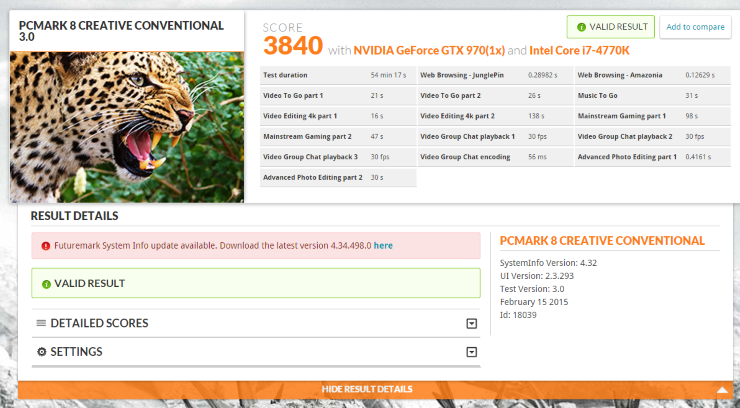Viewport: 740px width, 408px height.
Task: Click orange PCMARK 8 CREATIVE CONVENTIONAL sidebar heading
Action: (602, 241)
